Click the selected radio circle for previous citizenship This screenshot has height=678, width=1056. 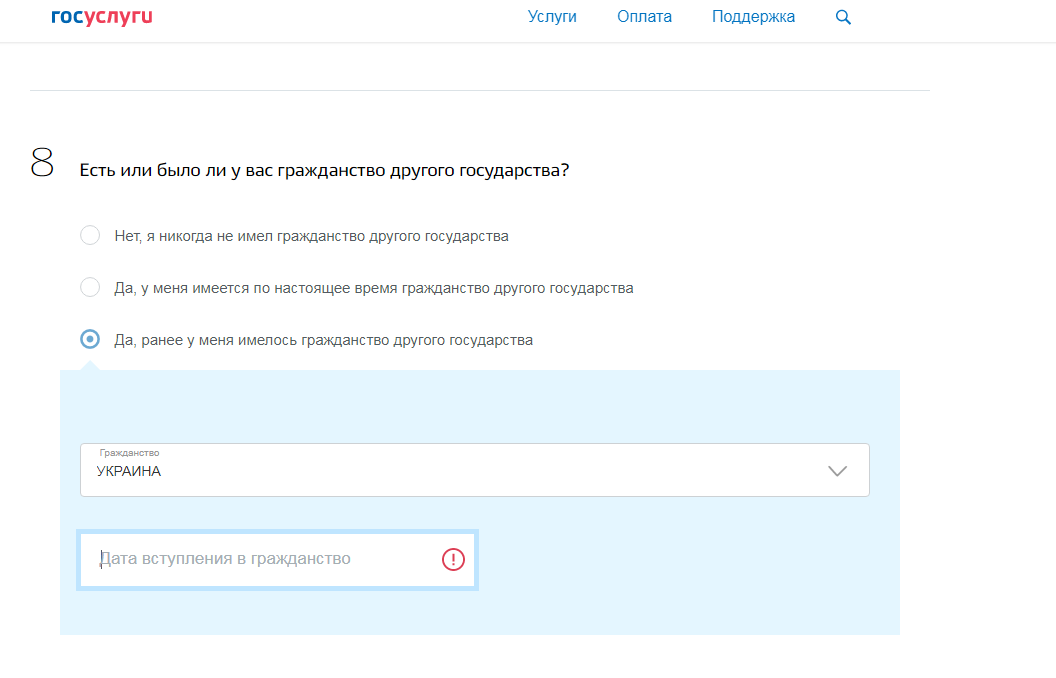[90, 340]
